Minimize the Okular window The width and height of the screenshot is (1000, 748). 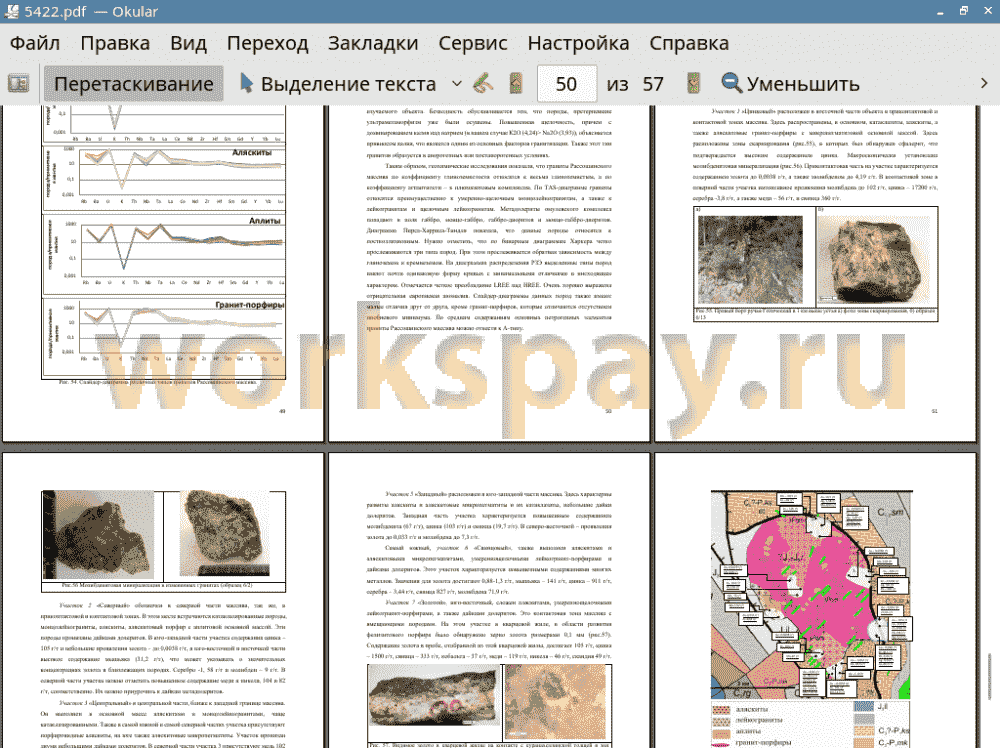(940, 11)
